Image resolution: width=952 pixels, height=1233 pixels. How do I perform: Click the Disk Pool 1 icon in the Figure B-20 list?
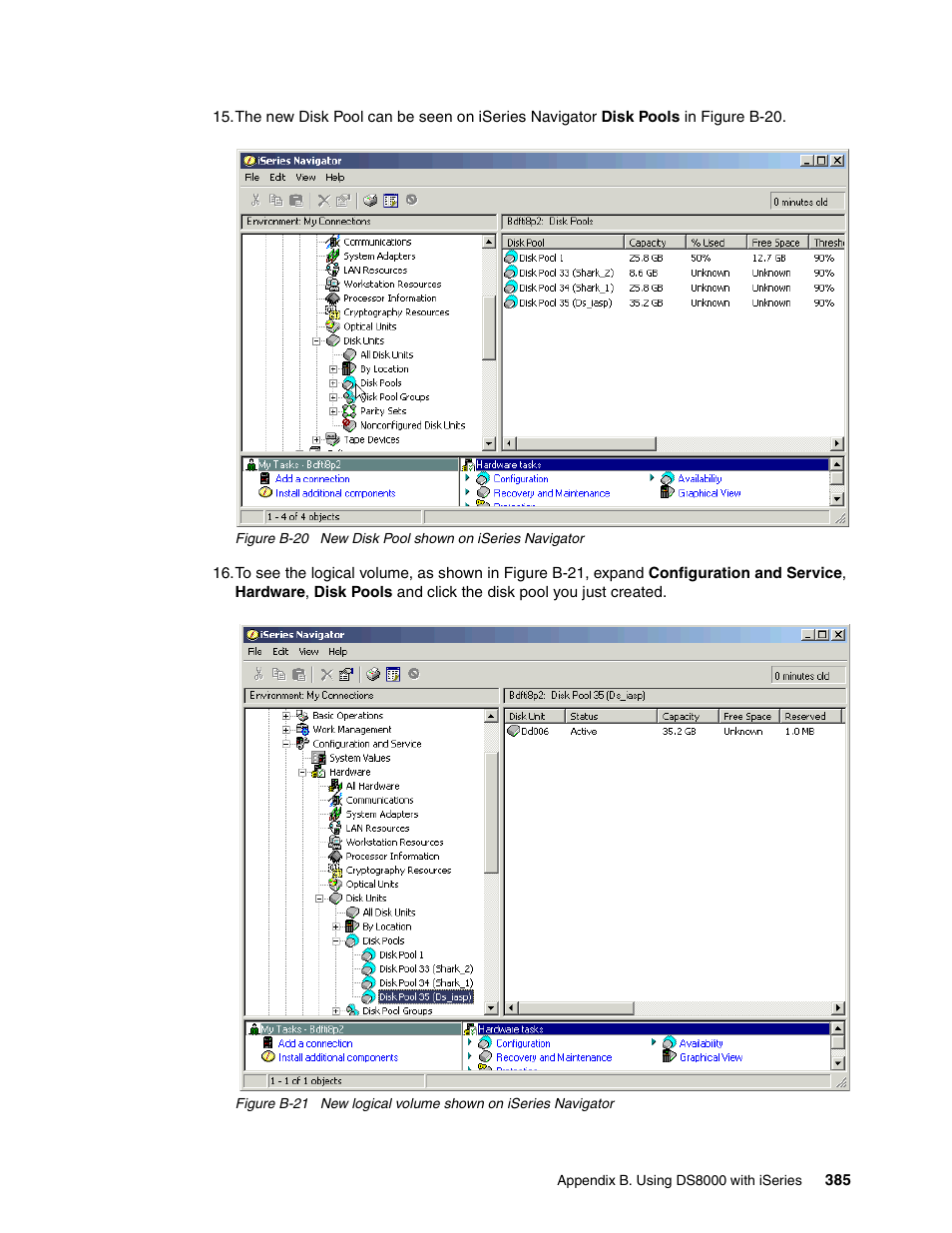point(511,258)
